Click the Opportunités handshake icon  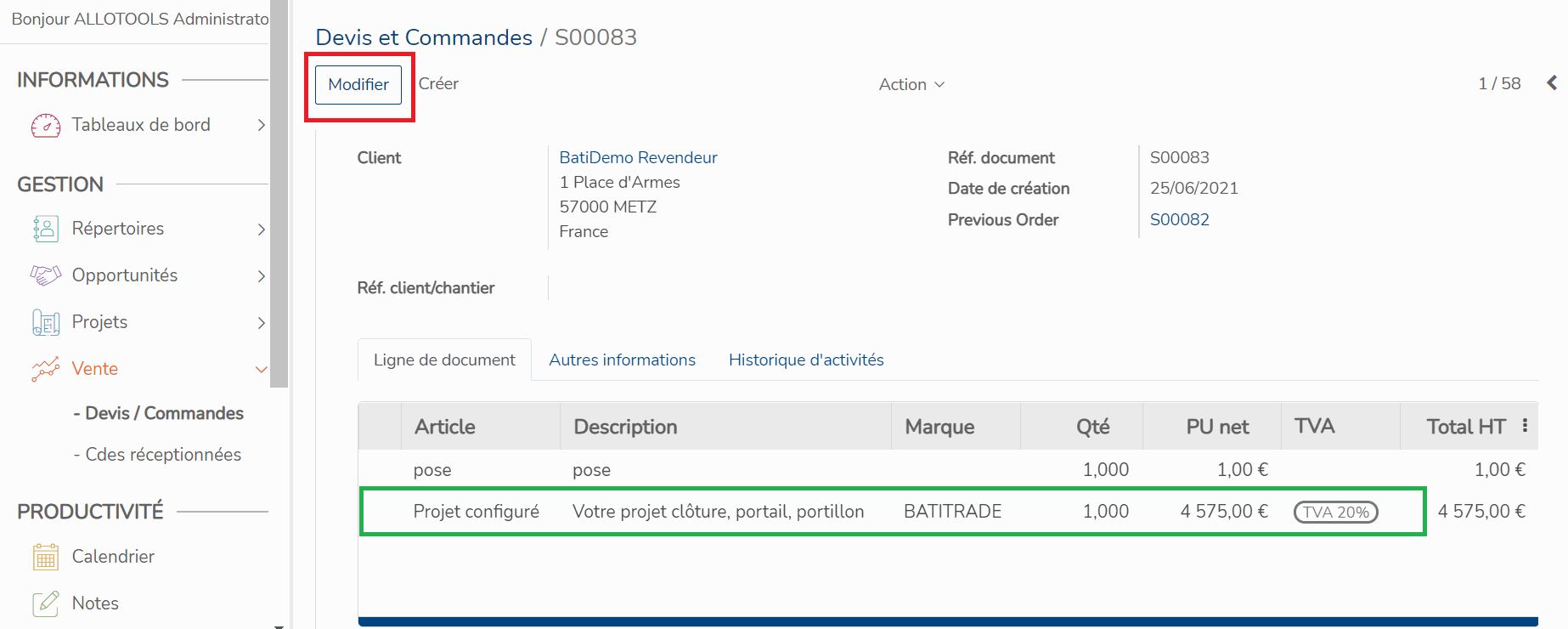click(46, 275)
